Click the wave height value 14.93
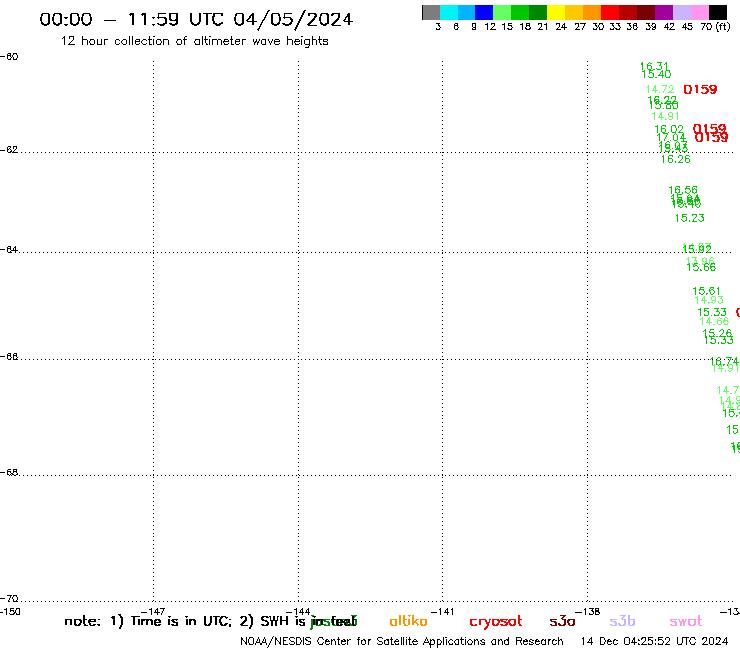The image size is (740, 650). pos(709,300)
